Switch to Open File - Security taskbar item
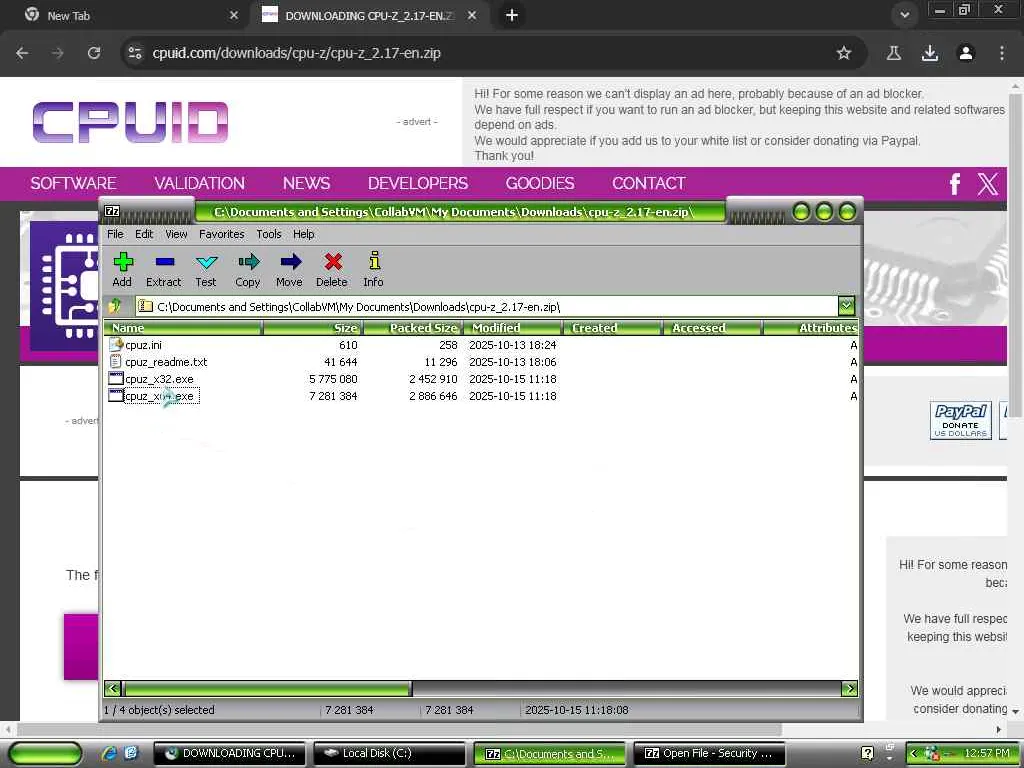This screenshot has width=1024, height=768. tap(709, 754)
